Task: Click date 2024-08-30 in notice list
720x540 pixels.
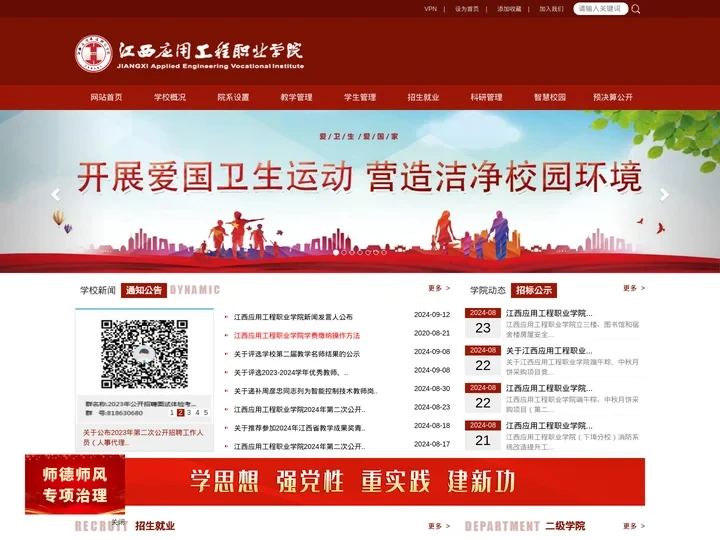Action: click(432, 388)
